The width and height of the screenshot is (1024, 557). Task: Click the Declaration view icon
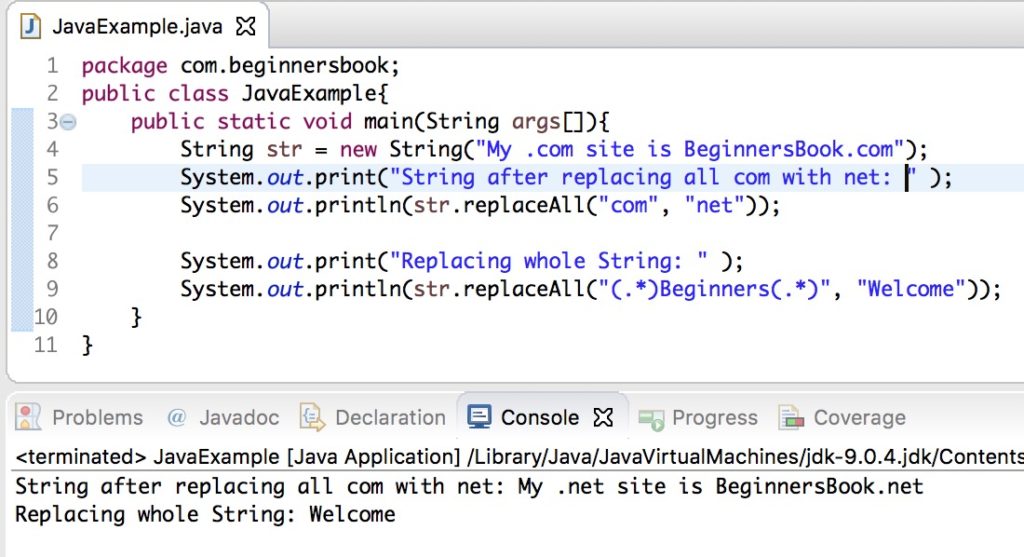coord(312,417)
